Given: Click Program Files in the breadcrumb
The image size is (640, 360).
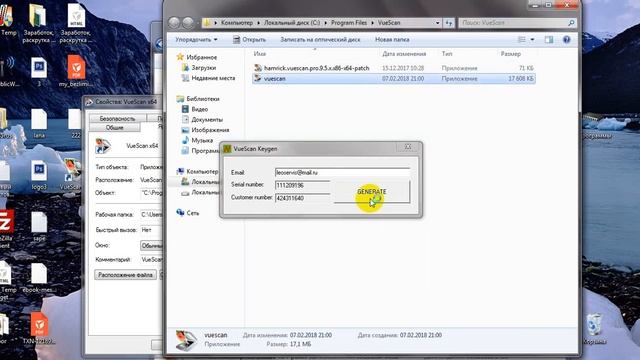Looking at the screenshot, I should tap(349, 23).
